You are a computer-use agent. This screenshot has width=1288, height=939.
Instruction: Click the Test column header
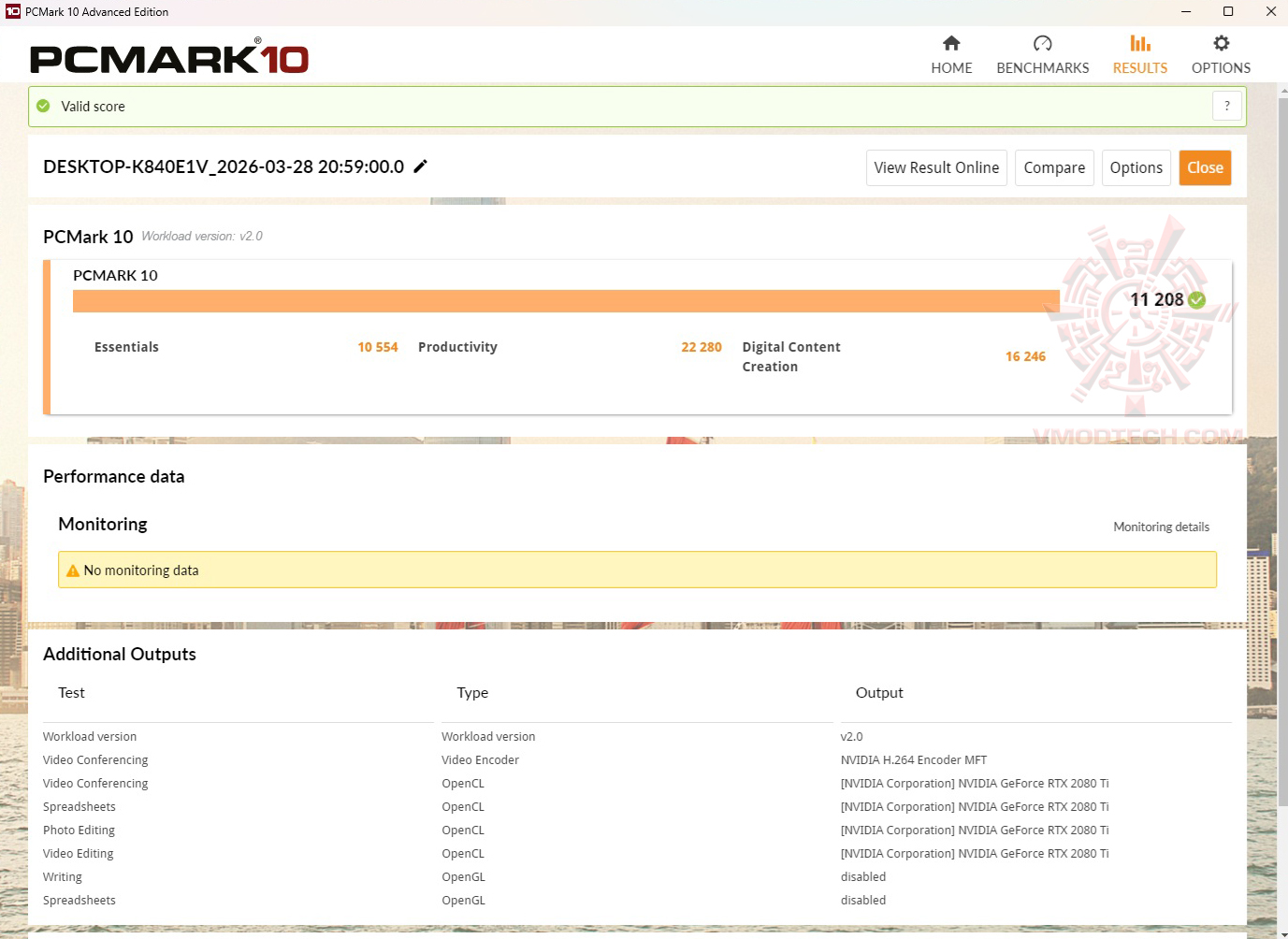coord(71,693)
